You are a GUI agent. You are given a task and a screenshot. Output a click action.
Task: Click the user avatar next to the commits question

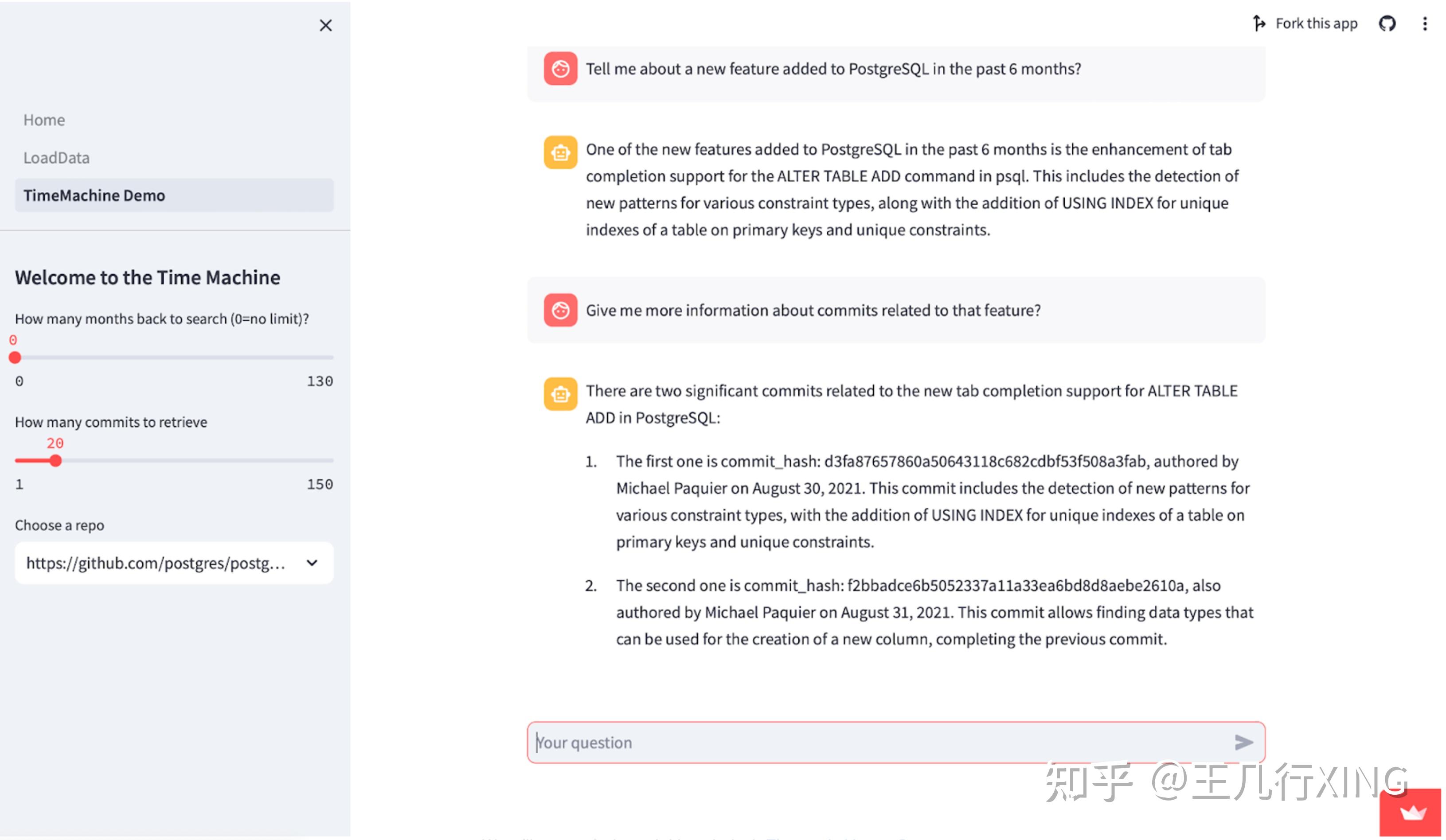coord(561,310)
